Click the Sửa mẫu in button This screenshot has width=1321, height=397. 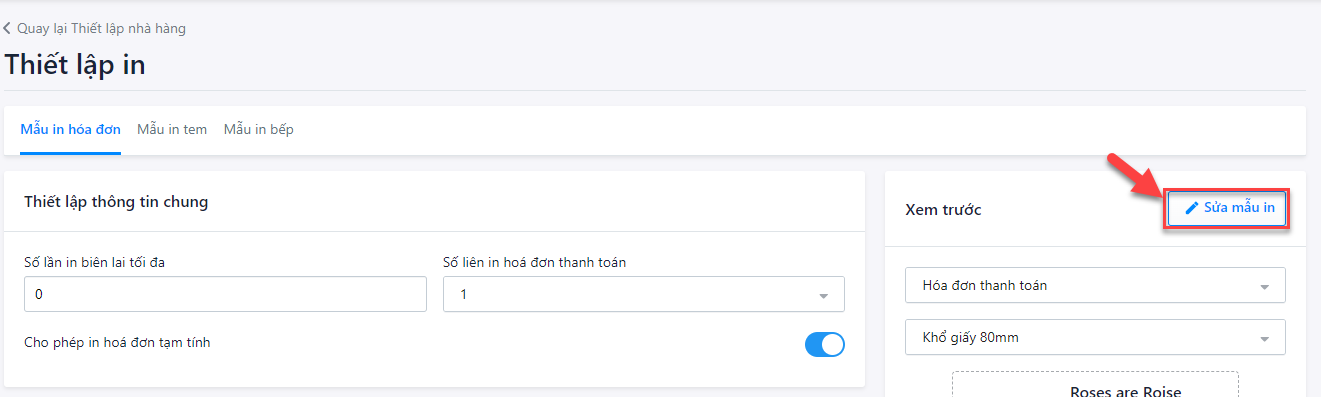point(1228,208)
